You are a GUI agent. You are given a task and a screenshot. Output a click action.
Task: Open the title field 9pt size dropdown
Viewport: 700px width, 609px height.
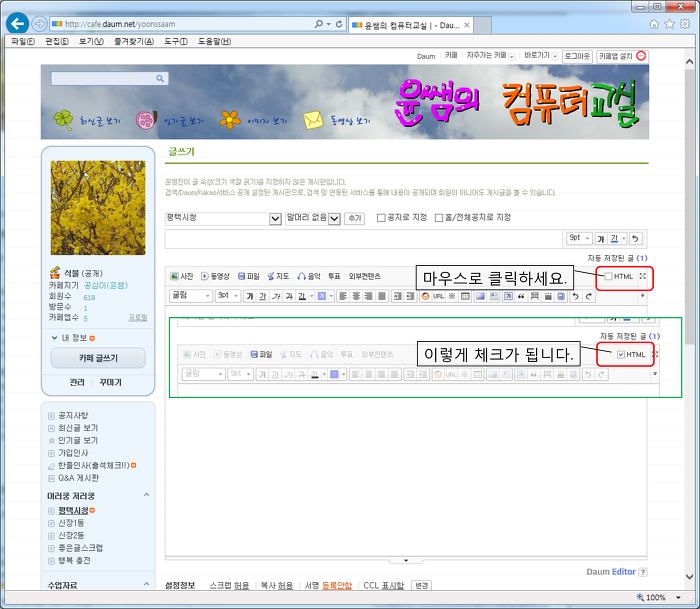point(579,238)
